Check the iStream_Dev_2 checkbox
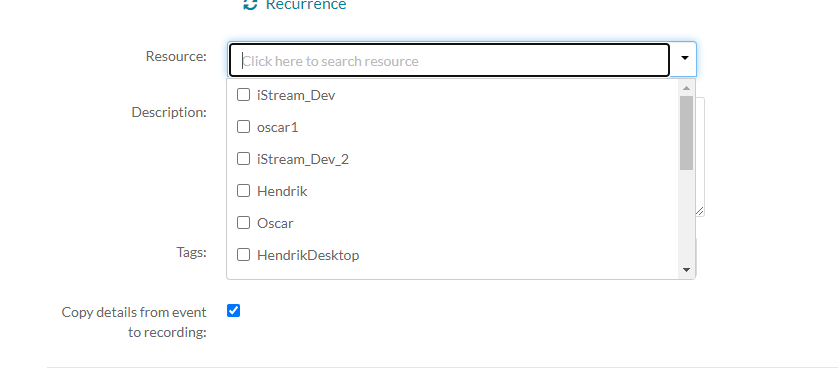This screenshot has width=838, height=392. pyautogui.click(x=243, y=159)
